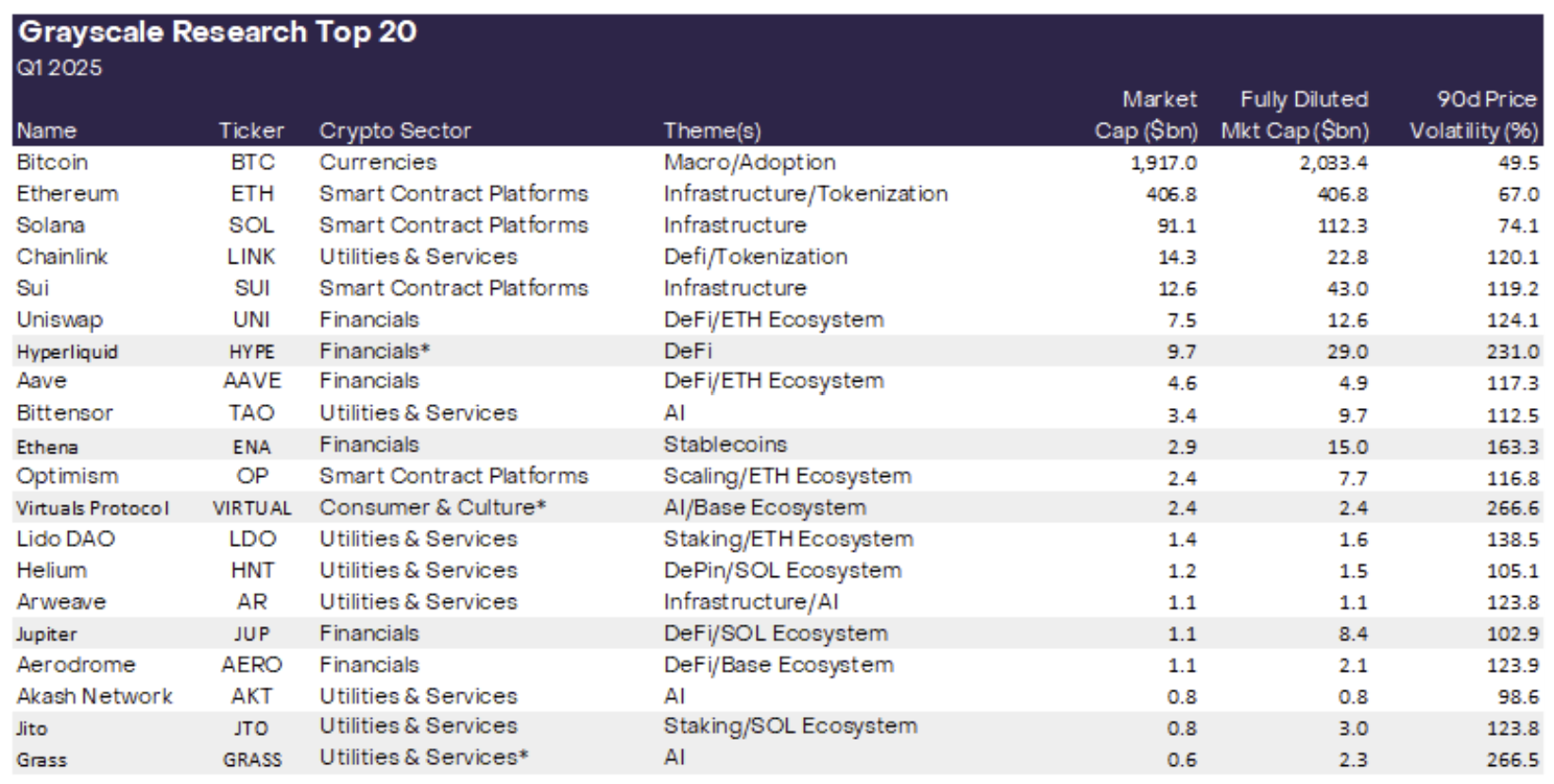
Task: Click the Consumer & Culture* sector cell
Action: click(433, 507)
